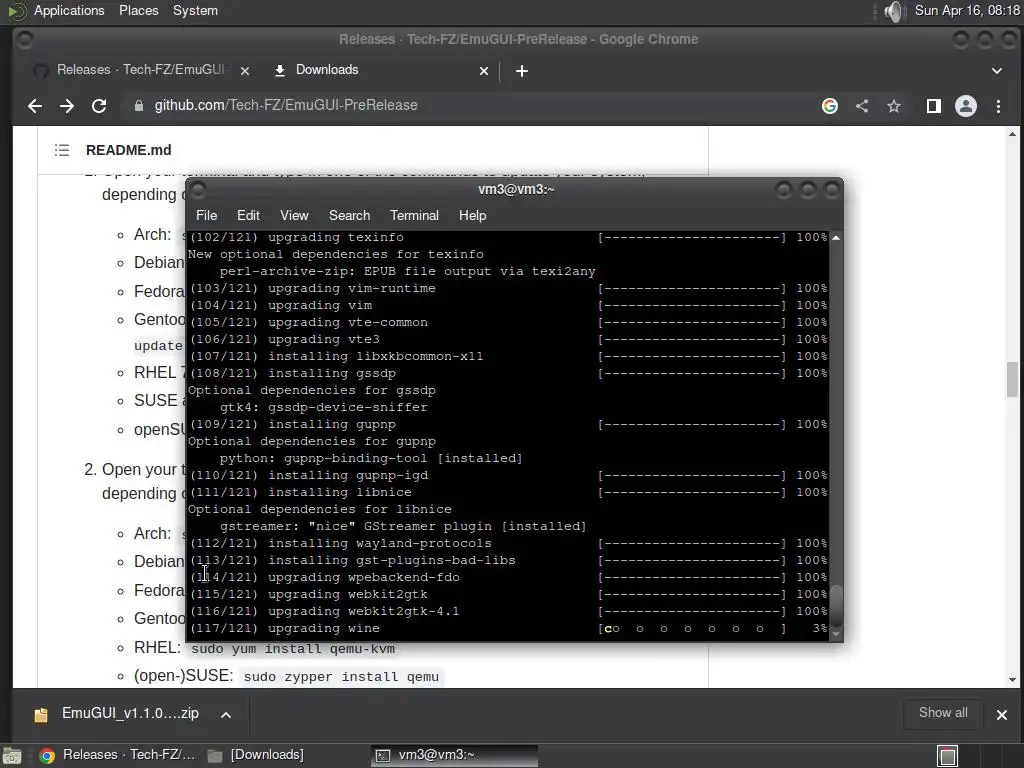Image resolution: width=1024 pixels, height=768 pixels.
Task: Reload the GitHub page
Action: (99, 106)
